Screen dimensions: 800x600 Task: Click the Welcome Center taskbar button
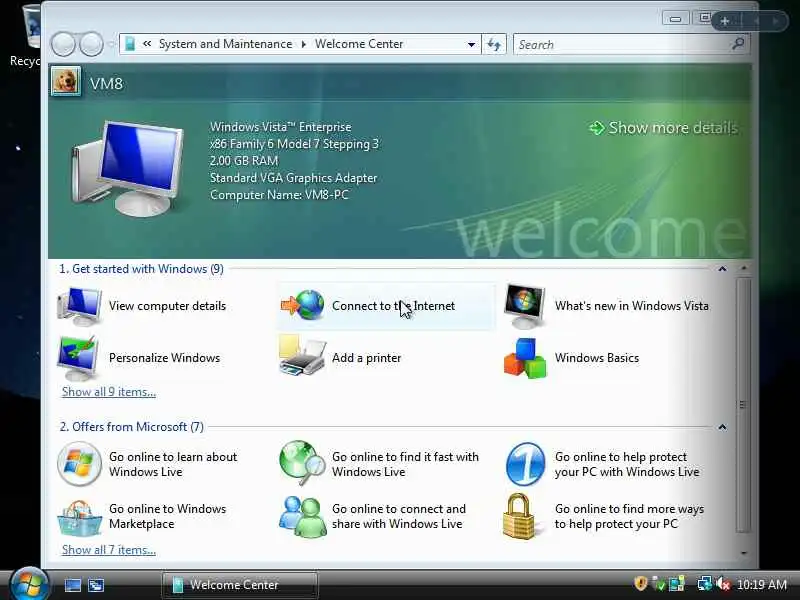[x=240, y=585]
